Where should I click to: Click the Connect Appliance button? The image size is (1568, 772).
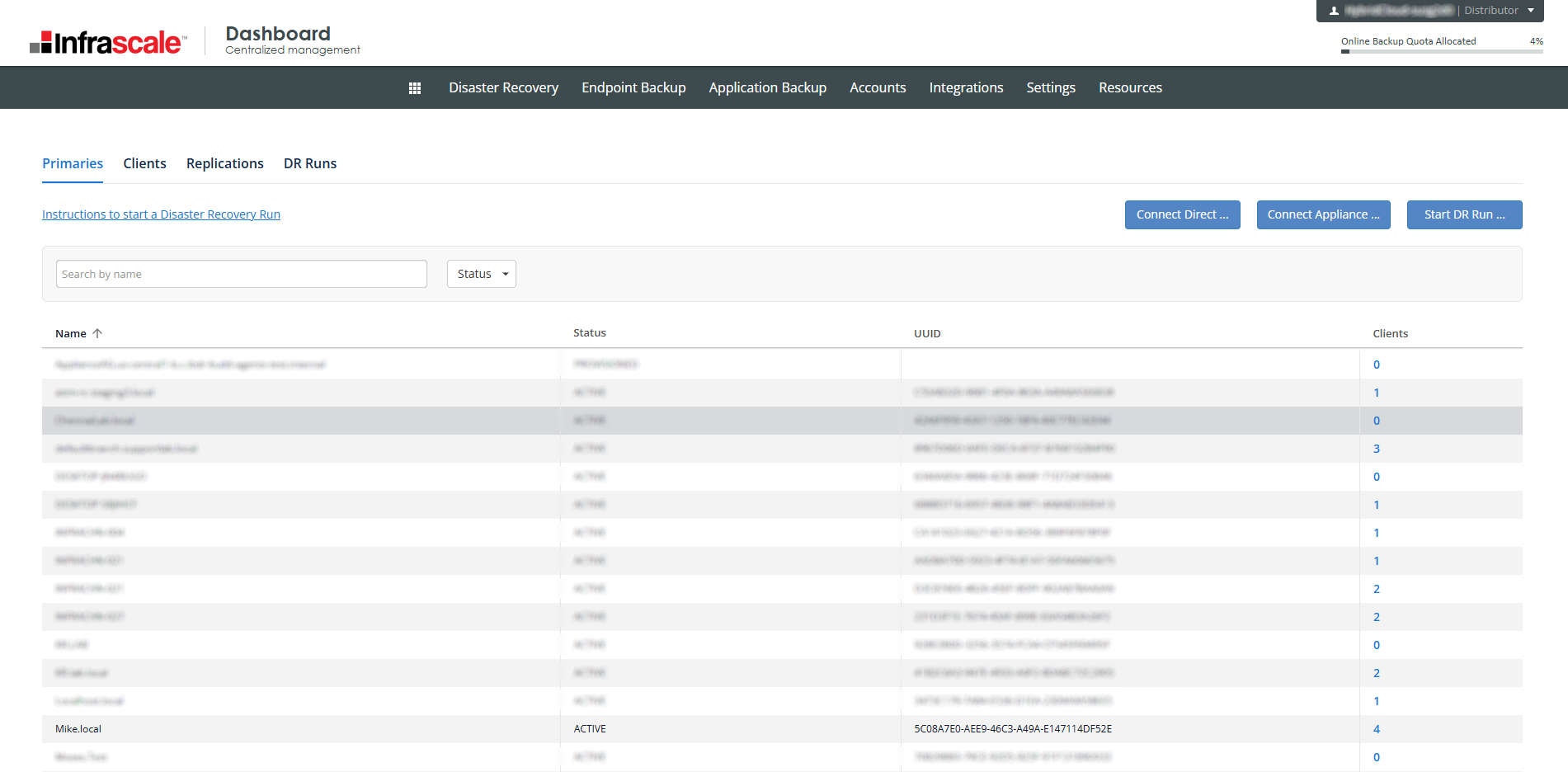1323,214
